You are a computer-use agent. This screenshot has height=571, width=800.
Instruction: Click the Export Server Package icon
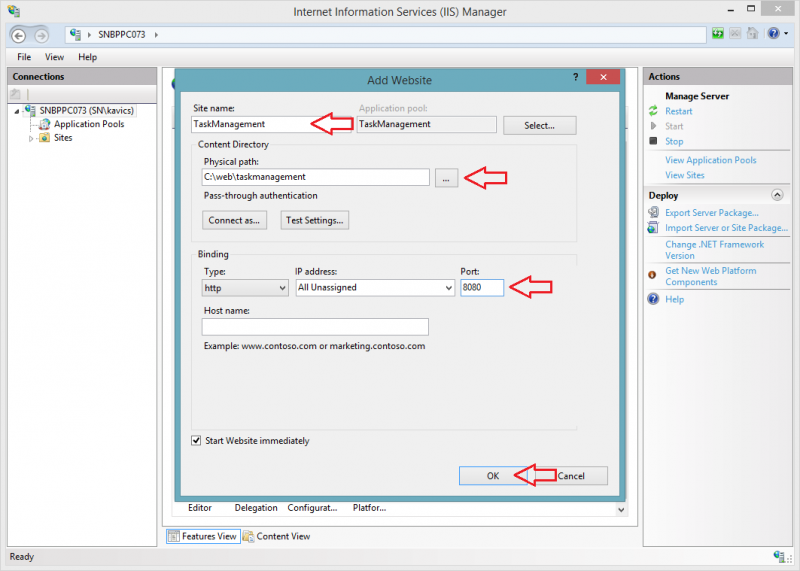point(653,212)
